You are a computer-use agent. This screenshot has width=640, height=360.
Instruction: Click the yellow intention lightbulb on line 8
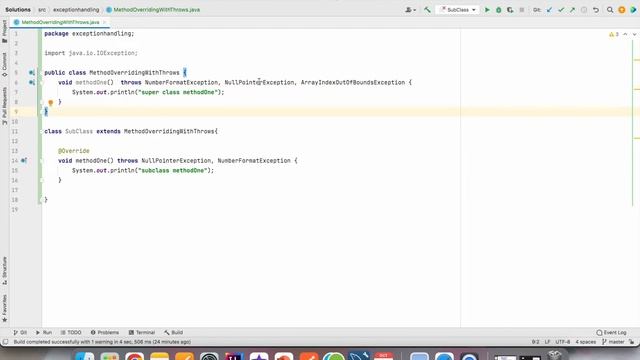click(x=51, y=102)
